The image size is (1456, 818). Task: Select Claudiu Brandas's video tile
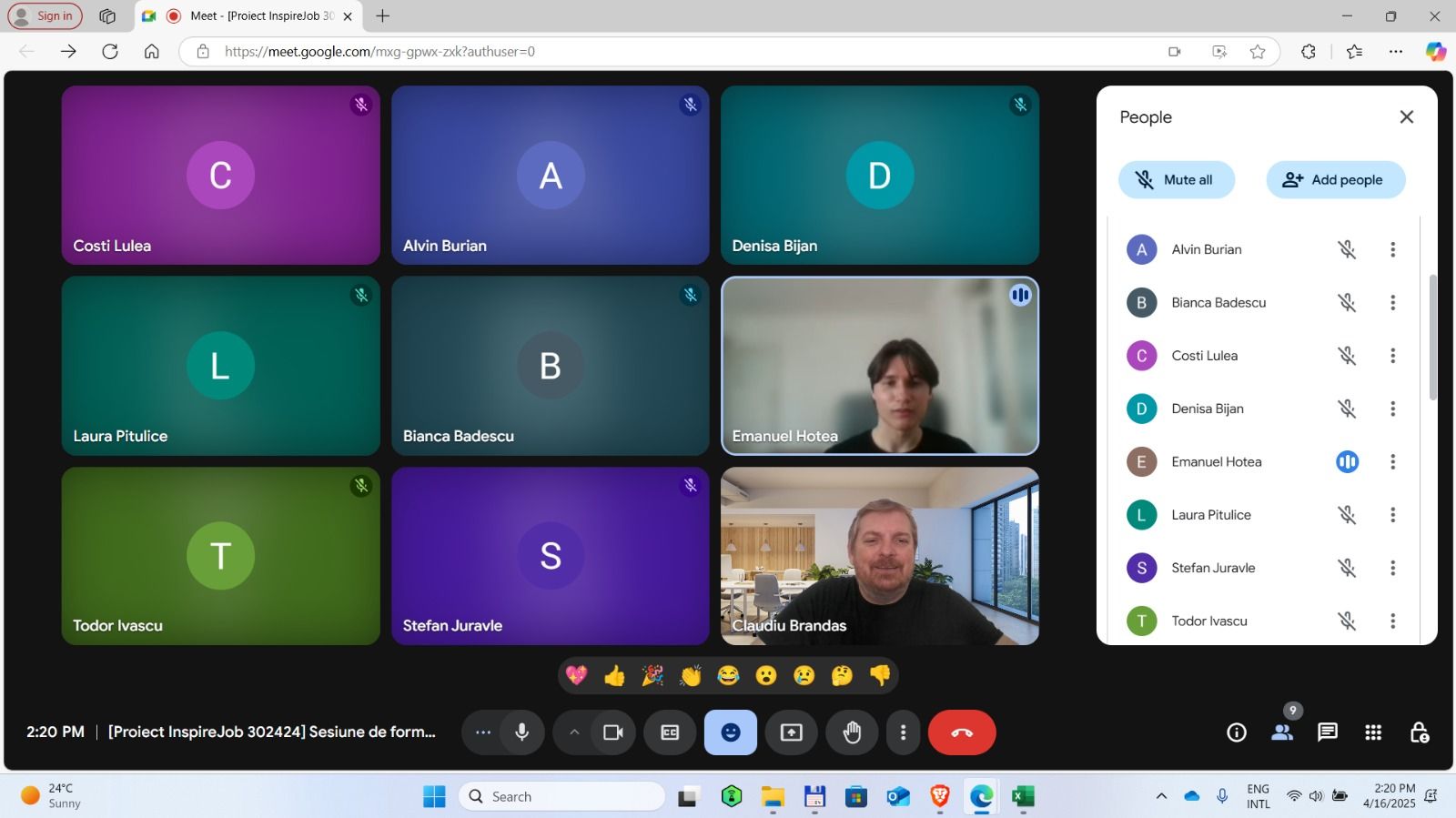(880, 556)
